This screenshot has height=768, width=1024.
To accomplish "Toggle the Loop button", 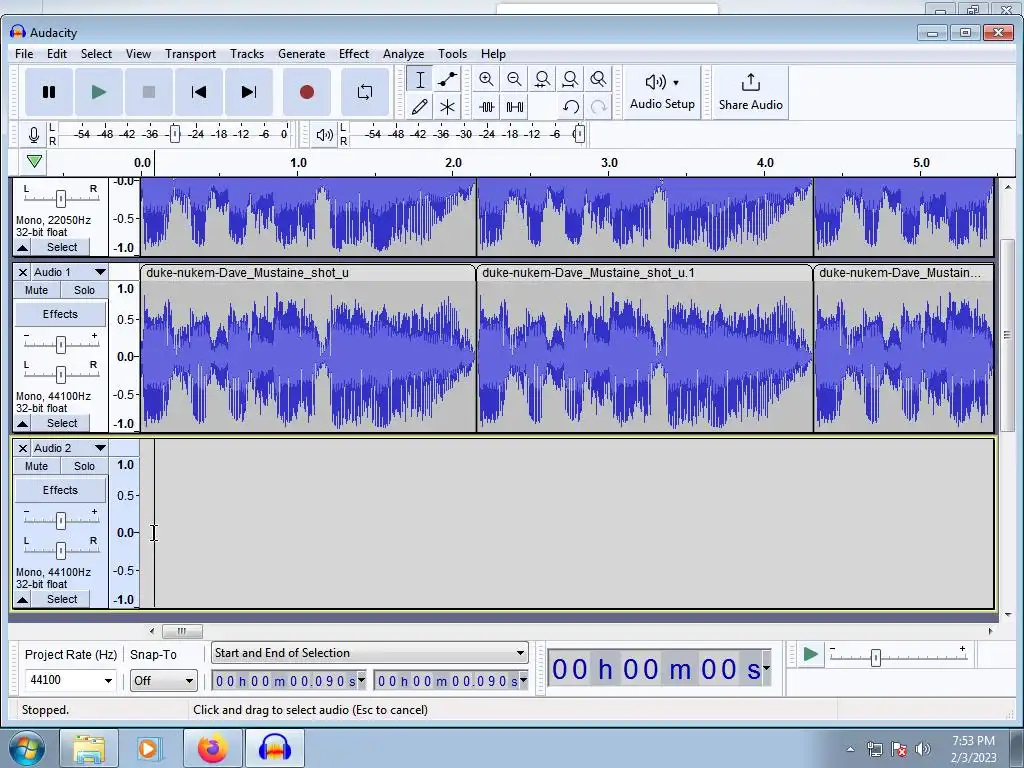I will click(365, 92).
